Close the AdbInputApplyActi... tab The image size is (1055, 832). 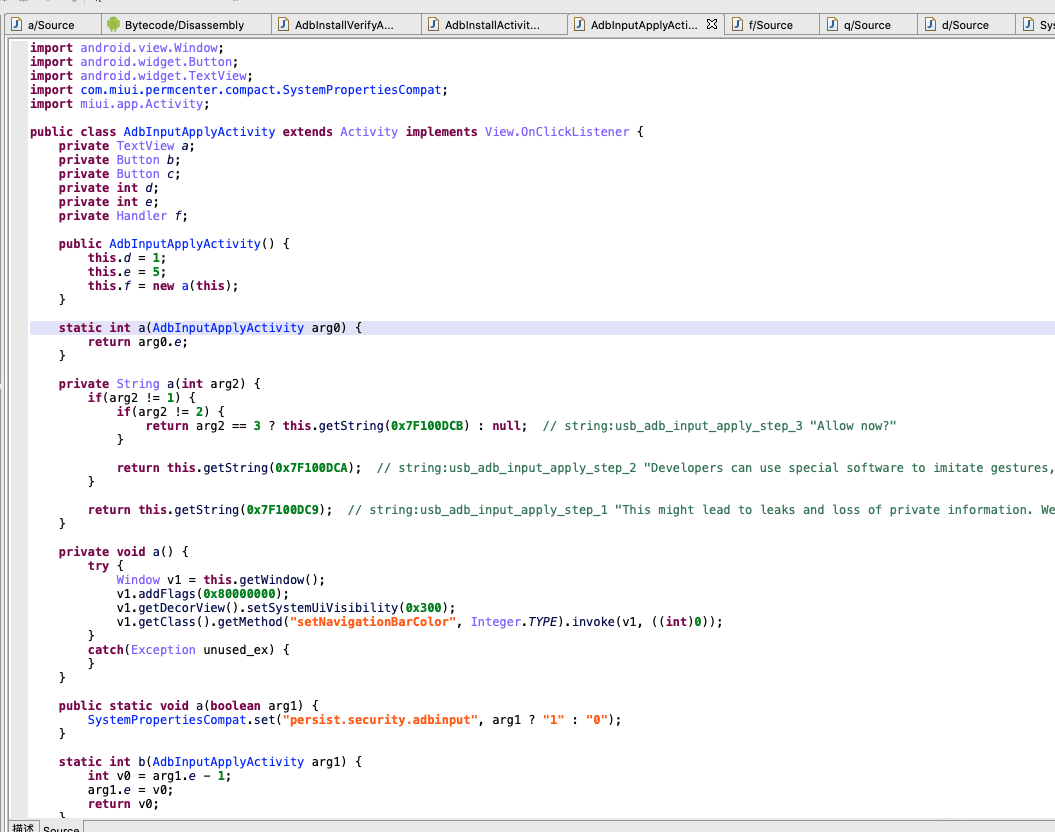click(x=712, y=24)
